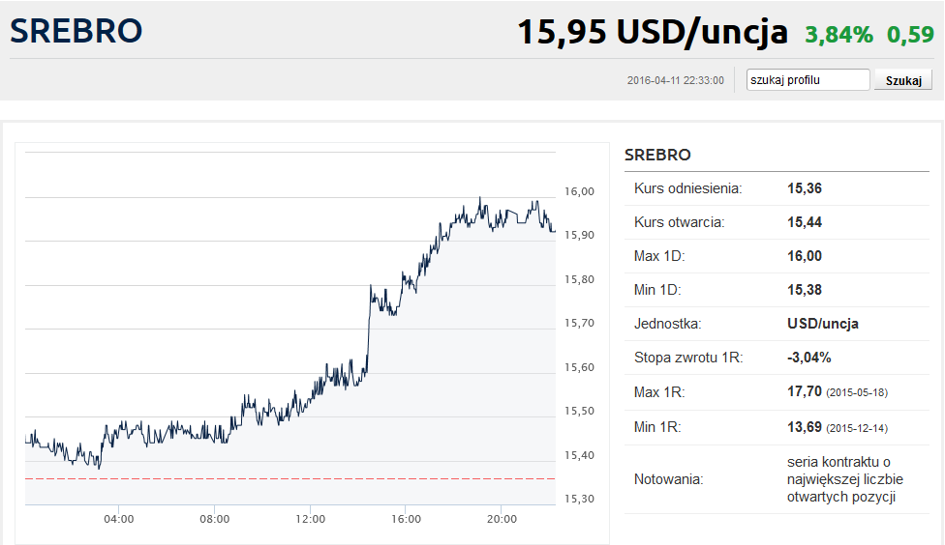Click the Notowania description text
The height and width of the screenshot is (545, 945).
point(845,479)
